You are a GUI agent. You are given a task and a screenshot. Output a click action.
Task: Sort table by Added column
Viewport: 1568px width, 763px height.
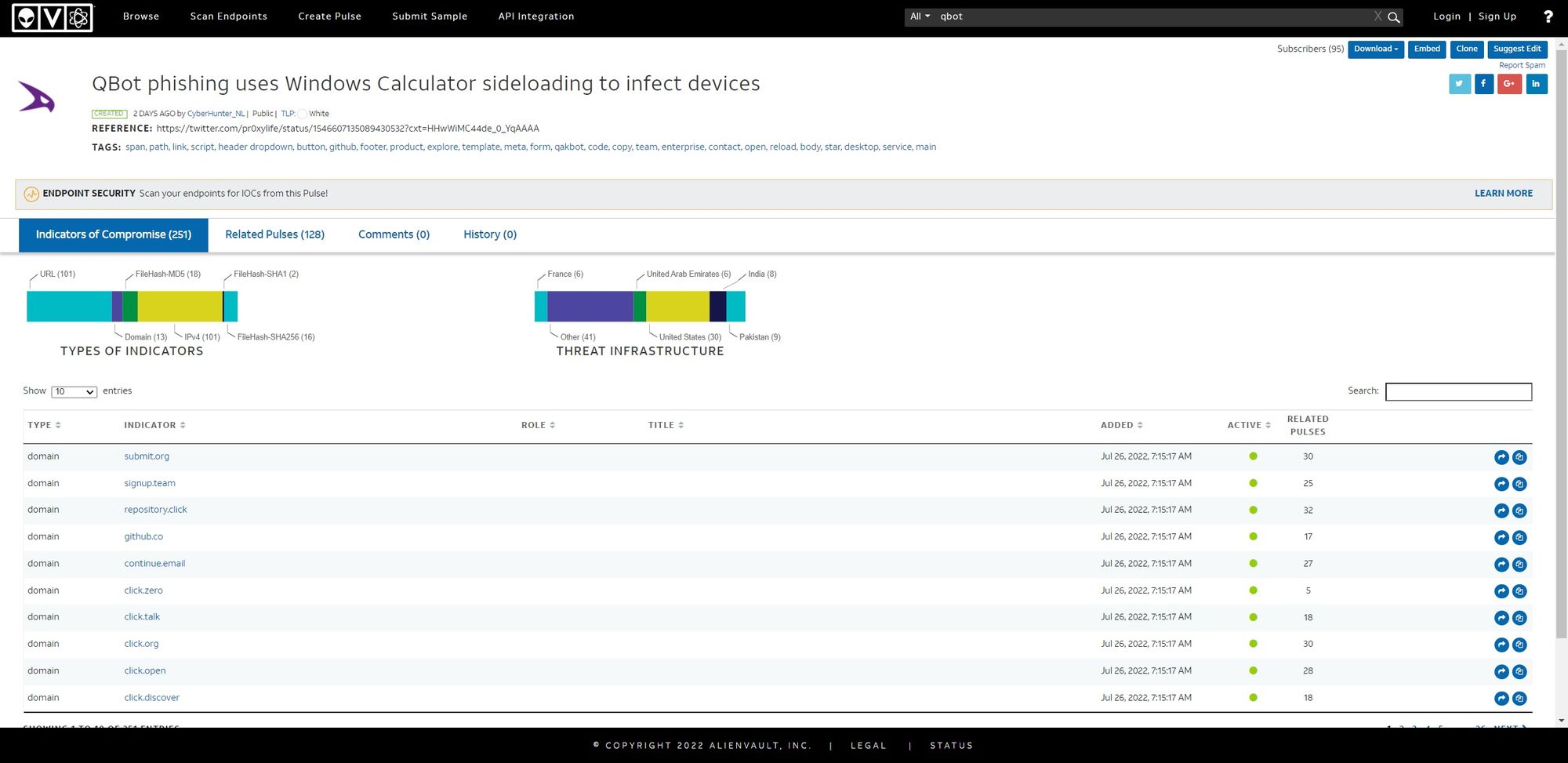pyautogui.click(x=1121, y=425)
